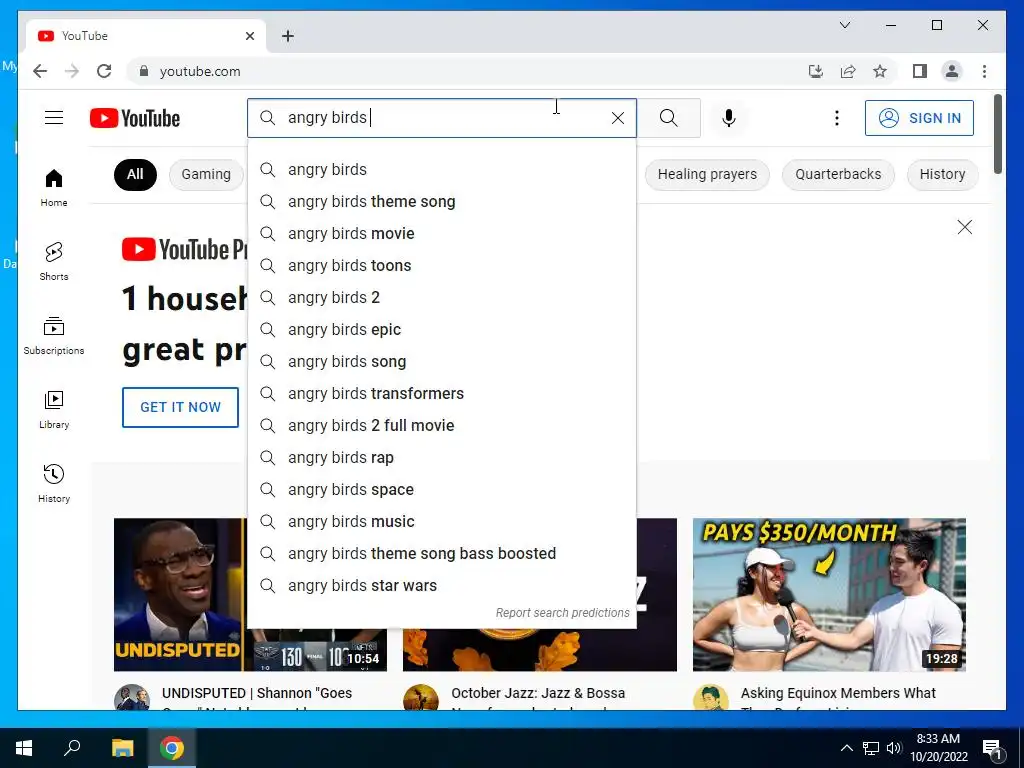Choose suggestion "angry birds transformers"
This screenshot has width=1024, height=768.
(x=442, y=394)
